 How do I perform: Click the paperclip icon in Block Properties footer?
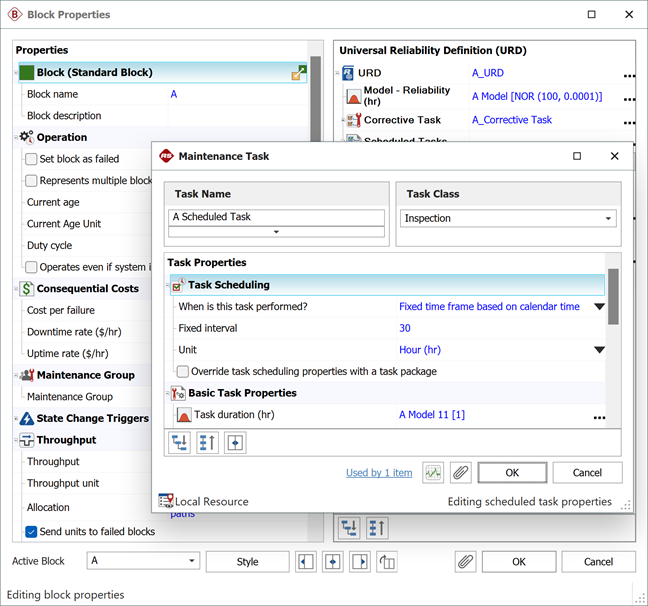click(465, 562)
